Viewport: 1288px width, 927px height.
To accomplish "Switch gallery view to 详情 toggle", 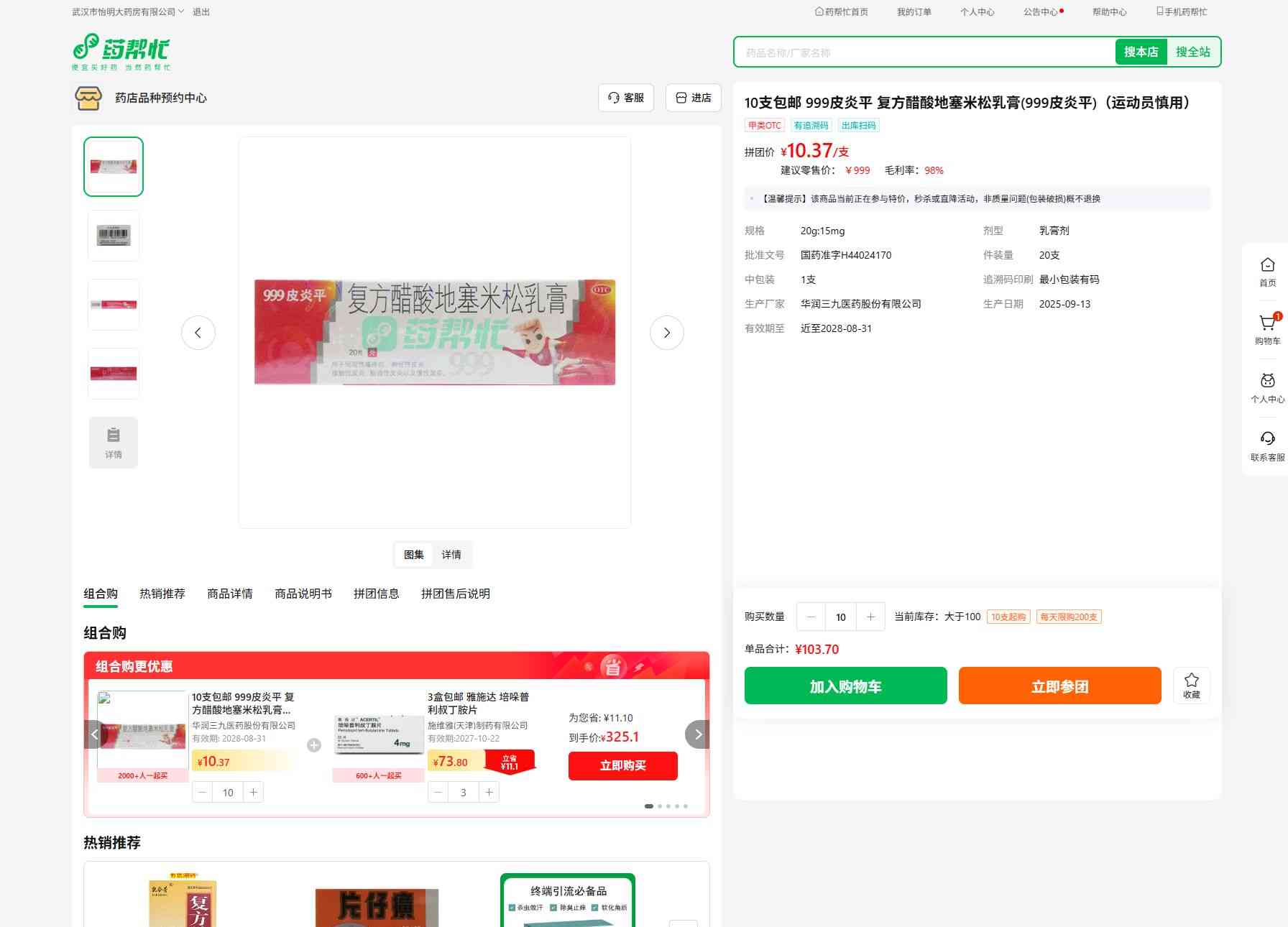I will (x=451, y=555).
